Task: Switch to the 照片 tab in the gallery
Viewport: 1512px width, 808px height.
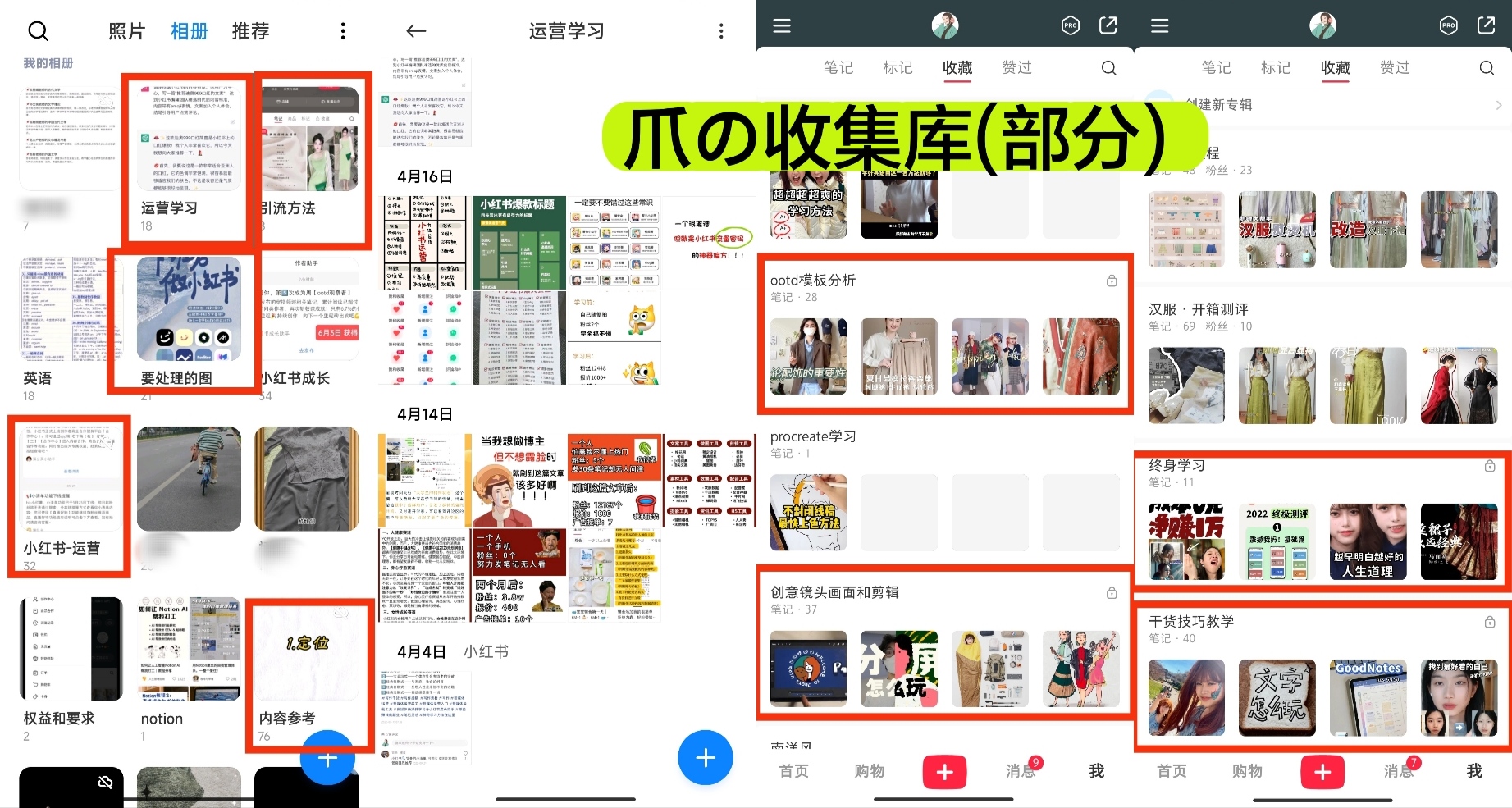Action: pos(127,31)
